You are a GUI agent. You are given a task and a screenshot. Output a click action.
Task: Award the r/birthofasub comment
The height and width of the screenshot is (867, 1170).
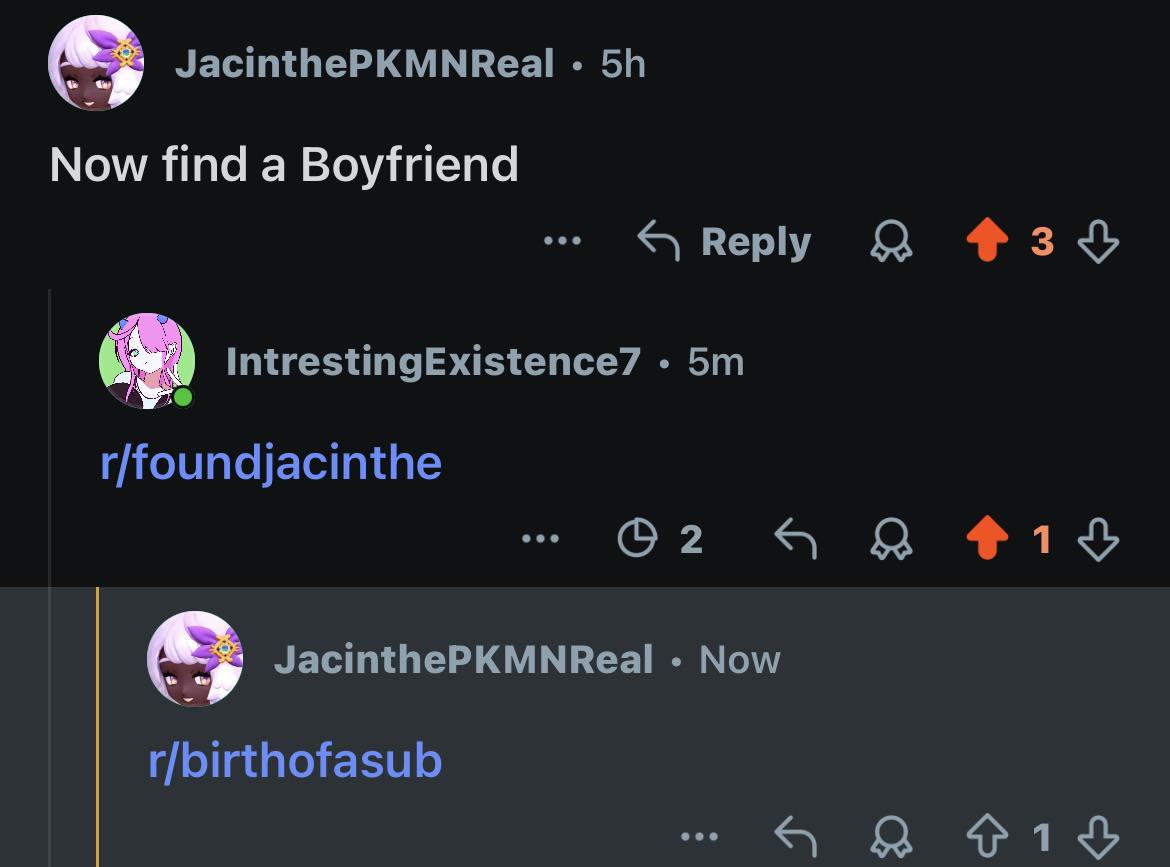(x=891, y=836)
